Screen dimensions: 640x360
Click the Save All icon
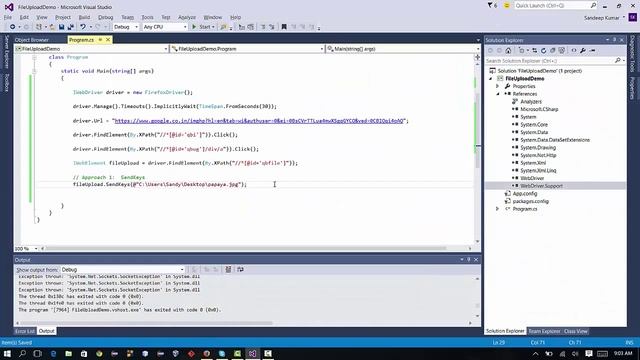coord(71,27)
